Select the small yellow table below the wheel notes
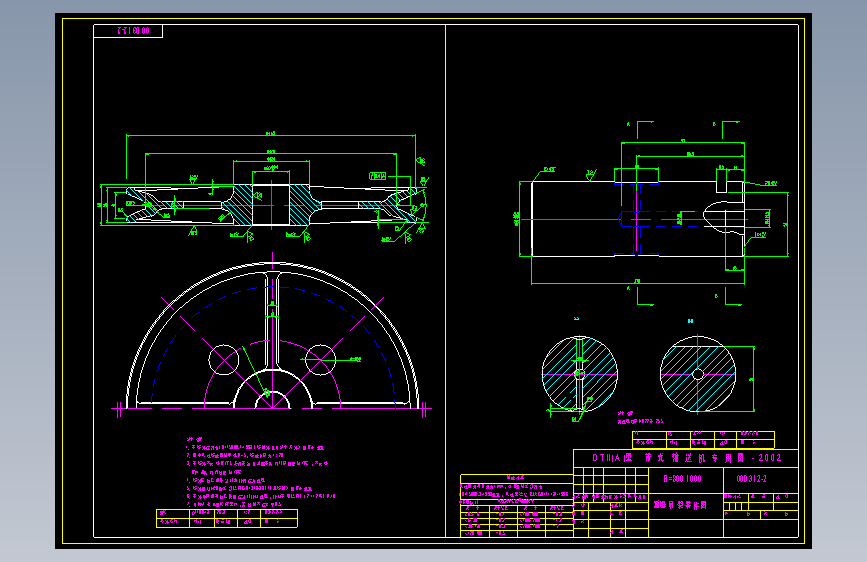Screen dimensions: 867x562 click(x=227, y=518)
